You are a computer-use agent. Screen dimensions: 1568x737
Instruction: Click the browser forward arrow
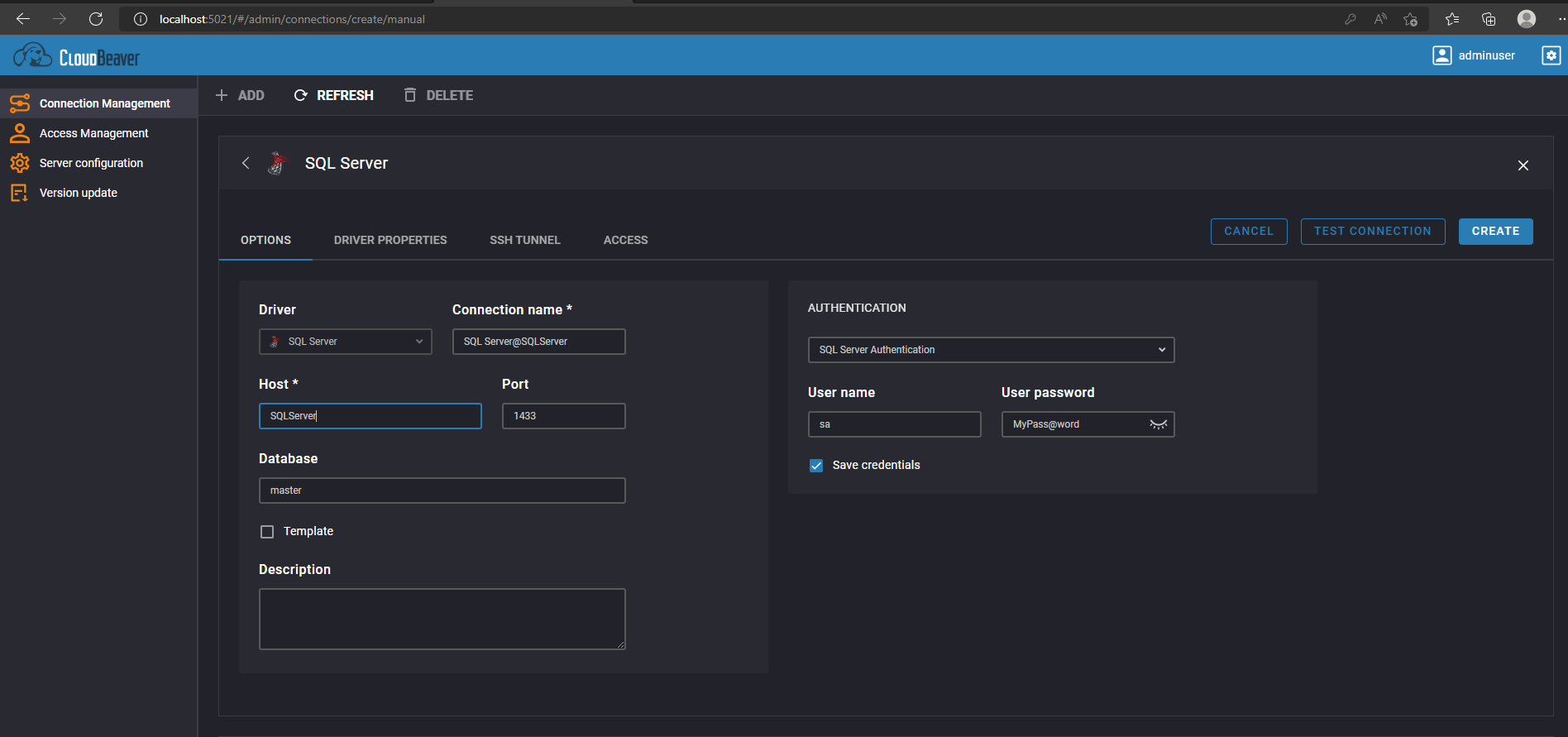click(60, 19)
